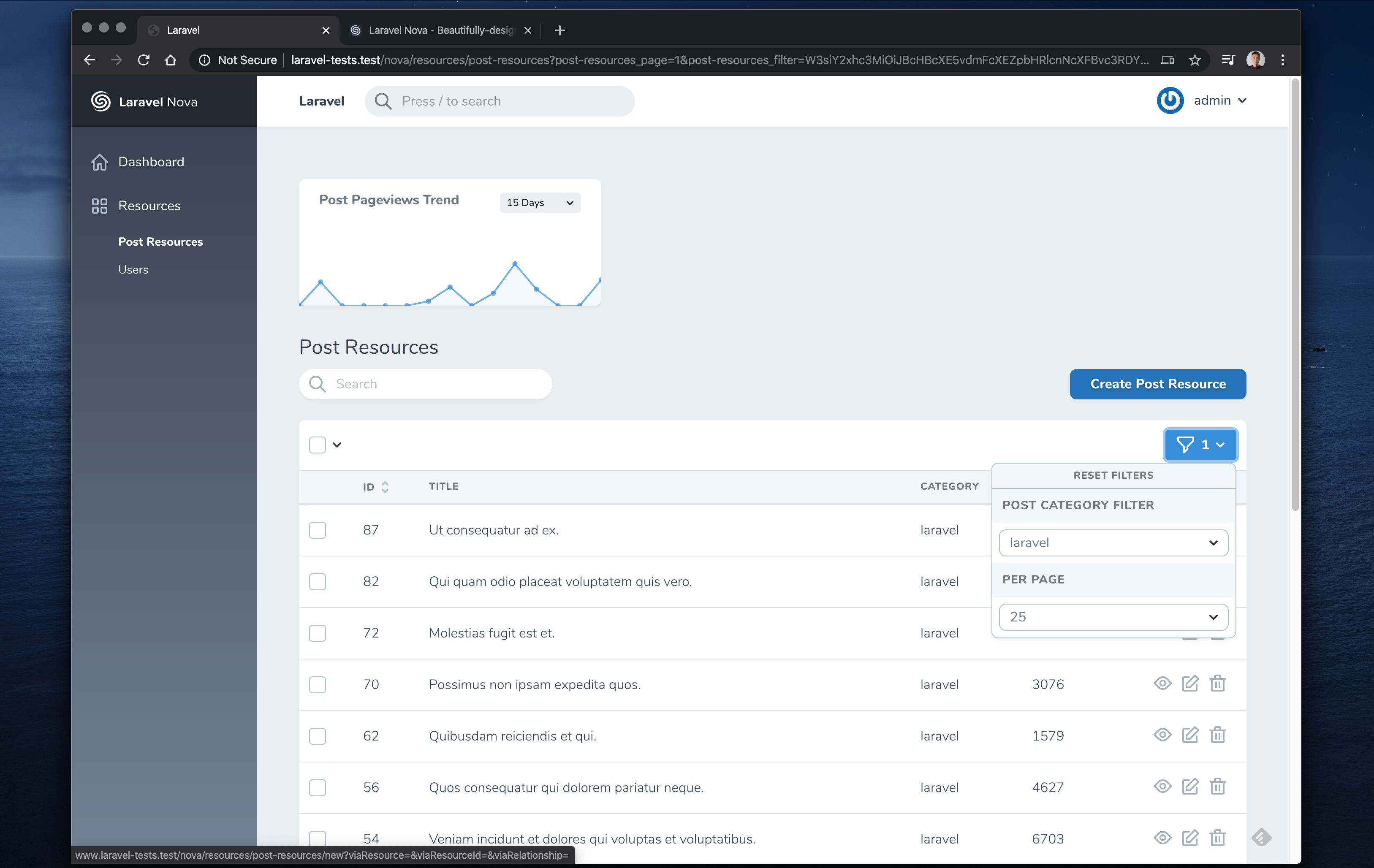Open the Users sidebar menu item
This screenshot has width=1374, height=868.
click(x=133, y=269)
